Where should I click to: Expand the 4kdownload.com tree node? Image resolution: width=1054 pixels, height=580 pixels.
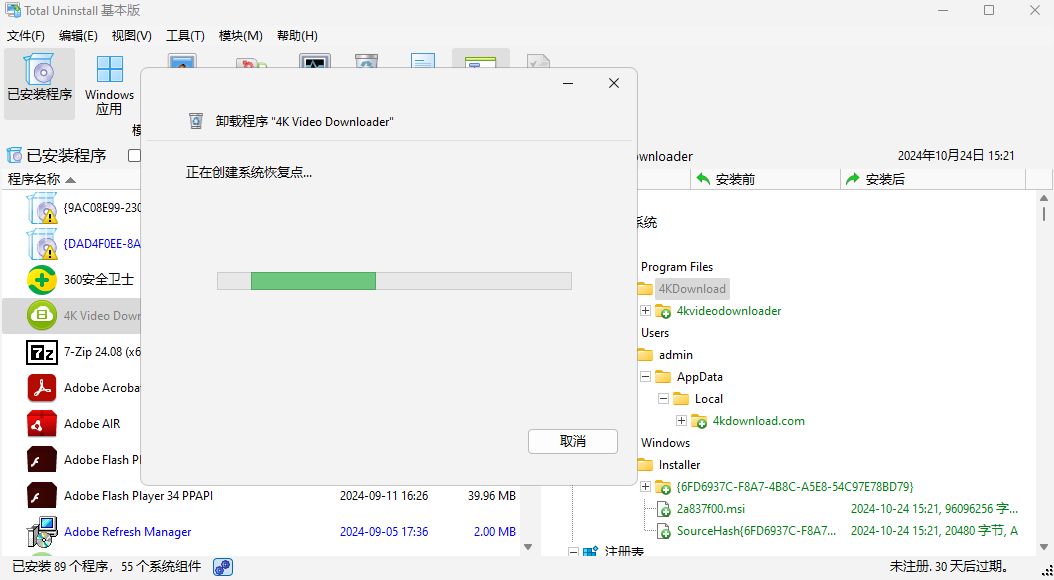pos(681,421)
